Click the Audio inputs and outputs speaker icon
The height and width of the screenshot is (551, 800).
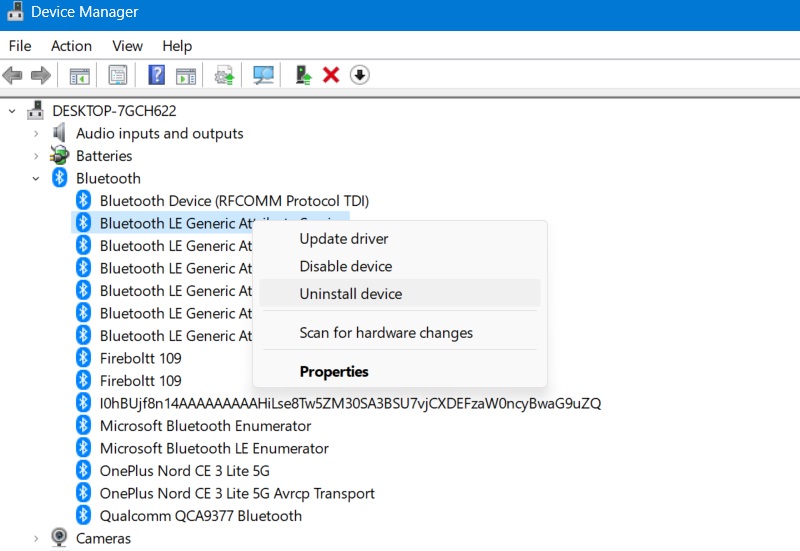(x=59, y=133)
